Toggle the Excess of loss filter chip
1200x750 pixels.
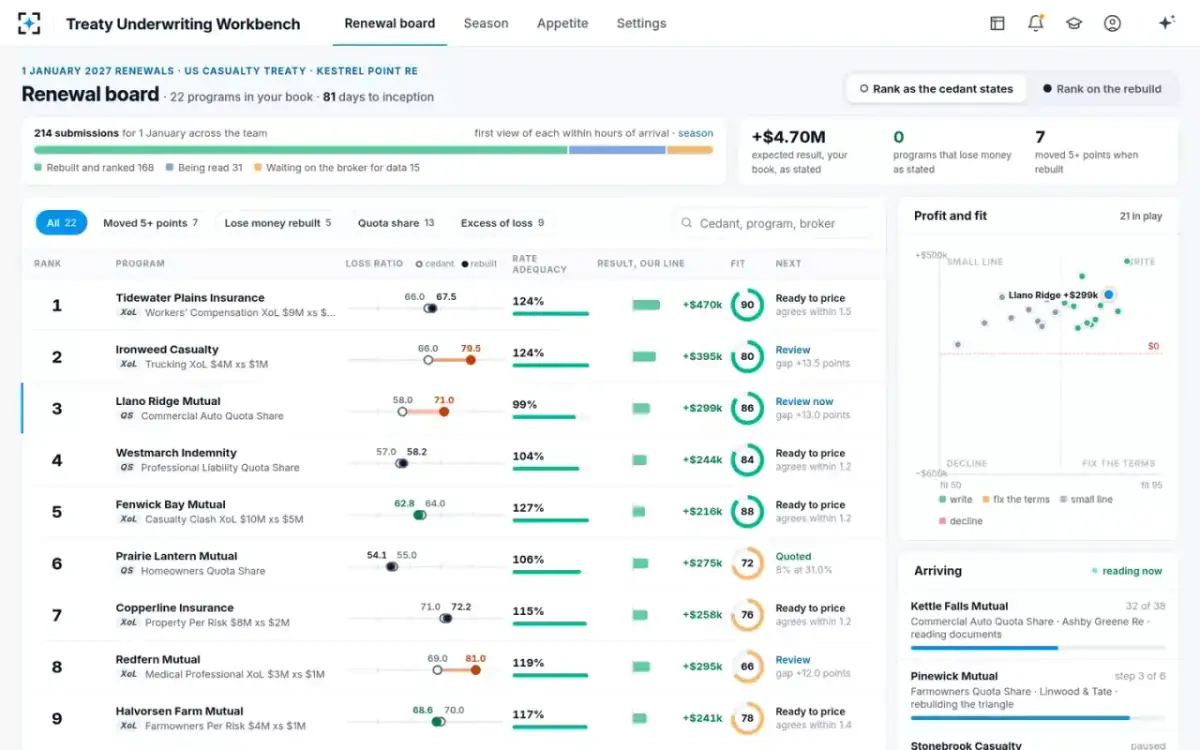click(x=502, y=223)
